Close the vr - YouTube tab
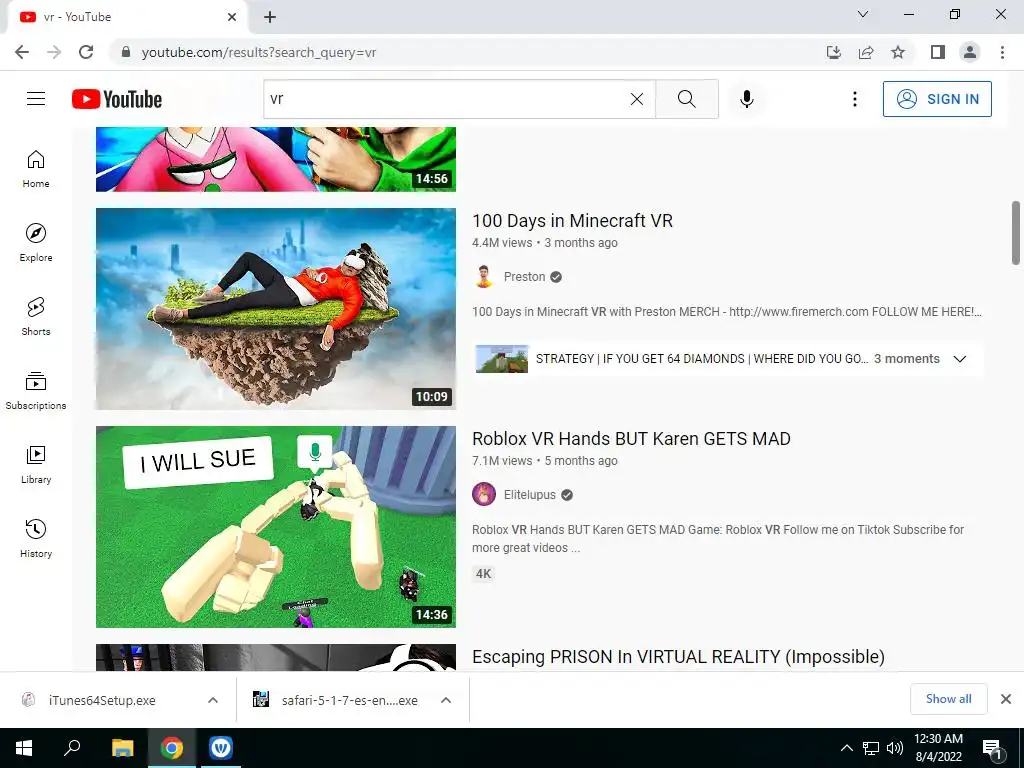This screenshot has width=1024, height=768. pyautogui.click(x=232, y=17)
